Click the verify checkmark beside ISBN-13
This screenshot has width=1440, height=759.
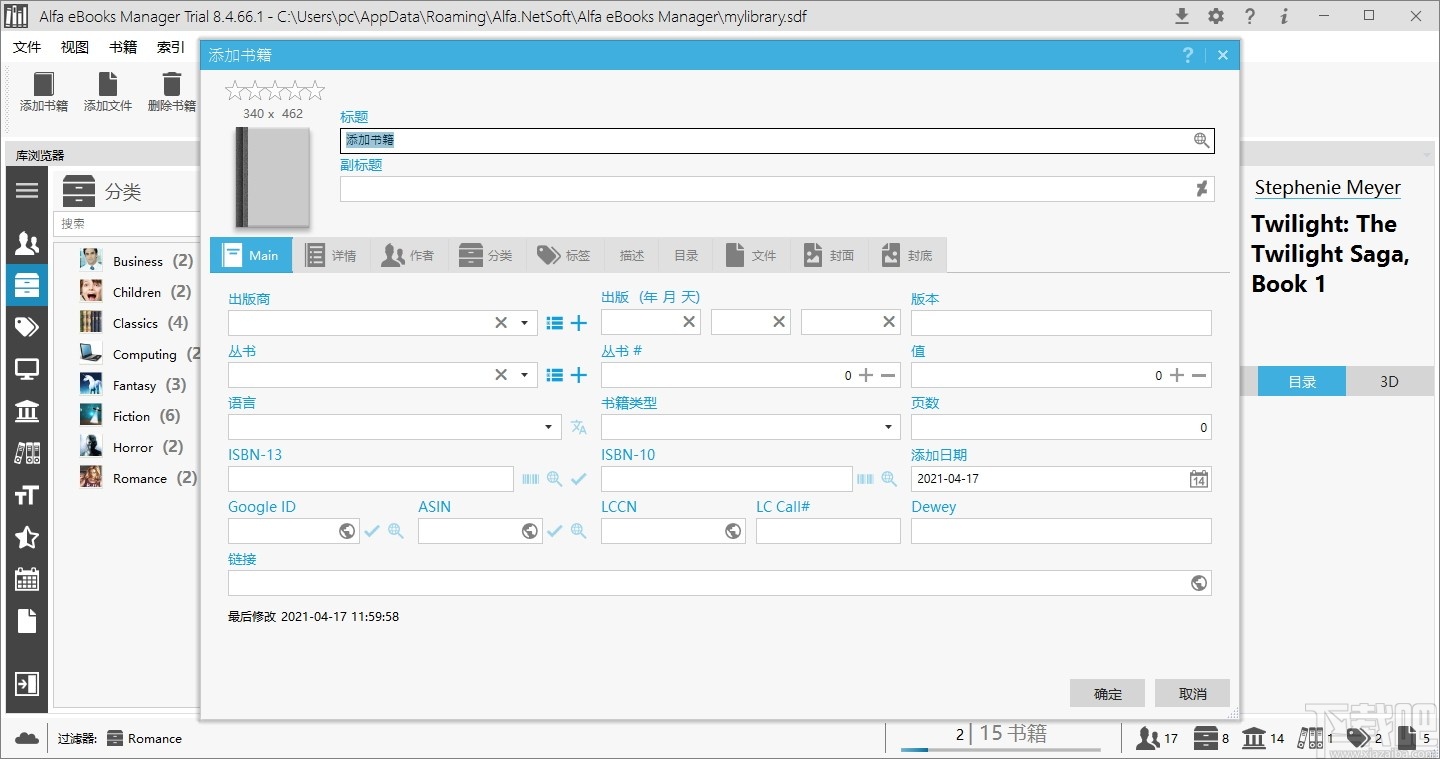(577, 479)
